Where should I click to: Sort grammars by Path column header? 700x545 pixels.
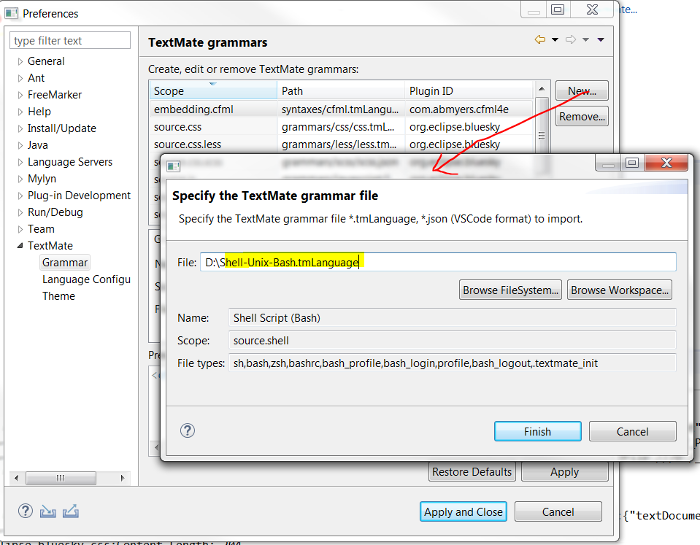coord(341,91)
